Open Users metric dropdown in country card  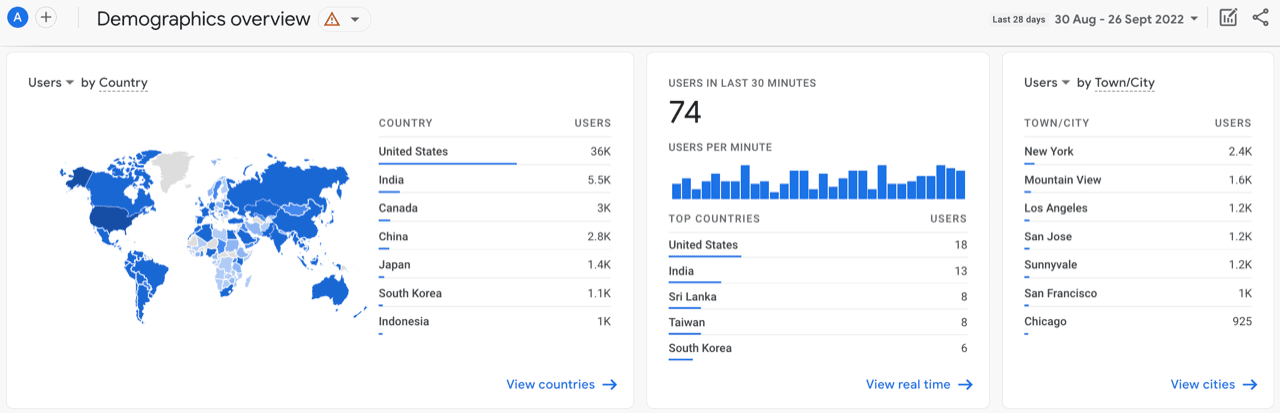(52, 83)
